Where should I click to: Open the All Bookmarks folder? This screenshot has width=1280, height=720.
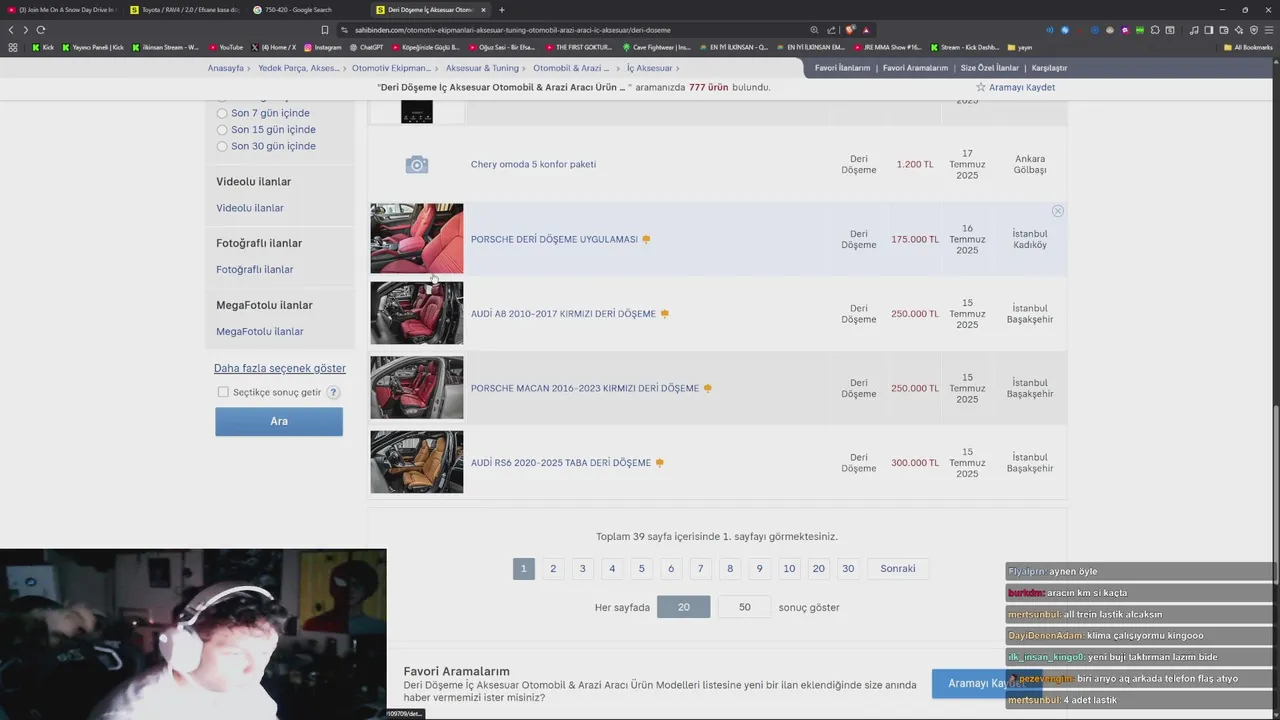tap(1248, 47)
